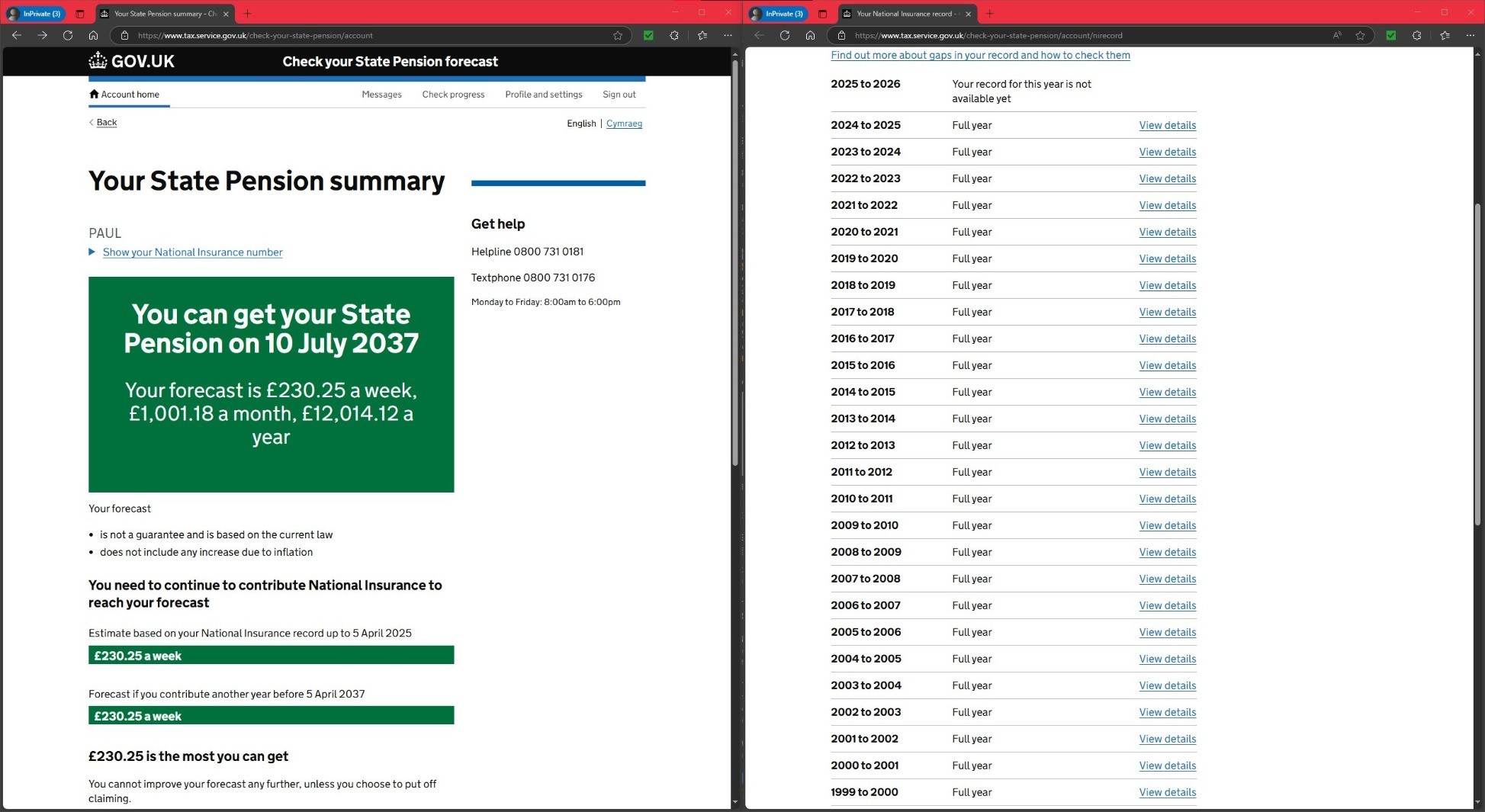Open home page in State Pension summary window
1485x812 pixels.
[93, 35]
